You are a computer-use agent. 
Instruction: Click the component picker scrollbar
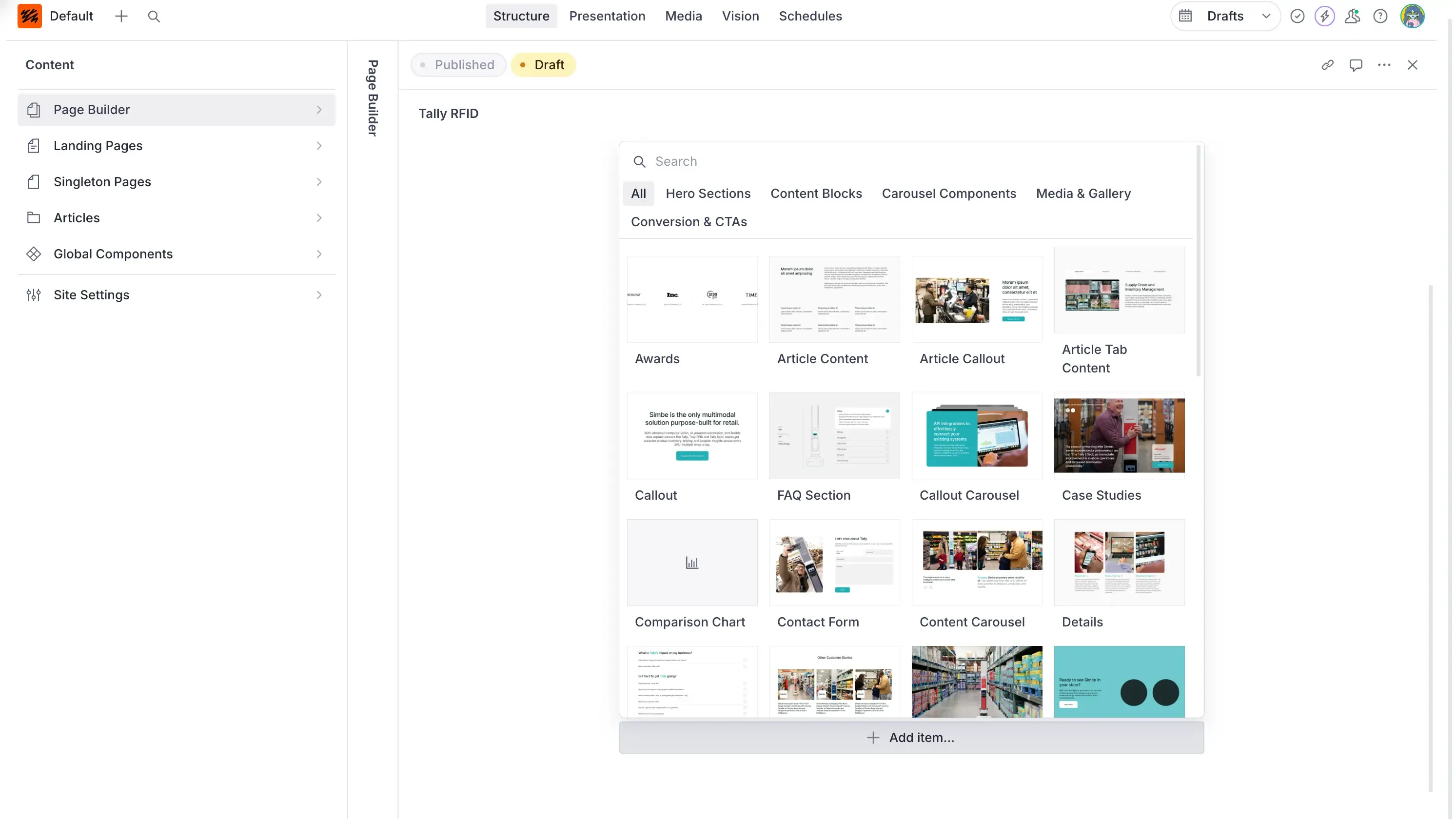[1198, 260]
